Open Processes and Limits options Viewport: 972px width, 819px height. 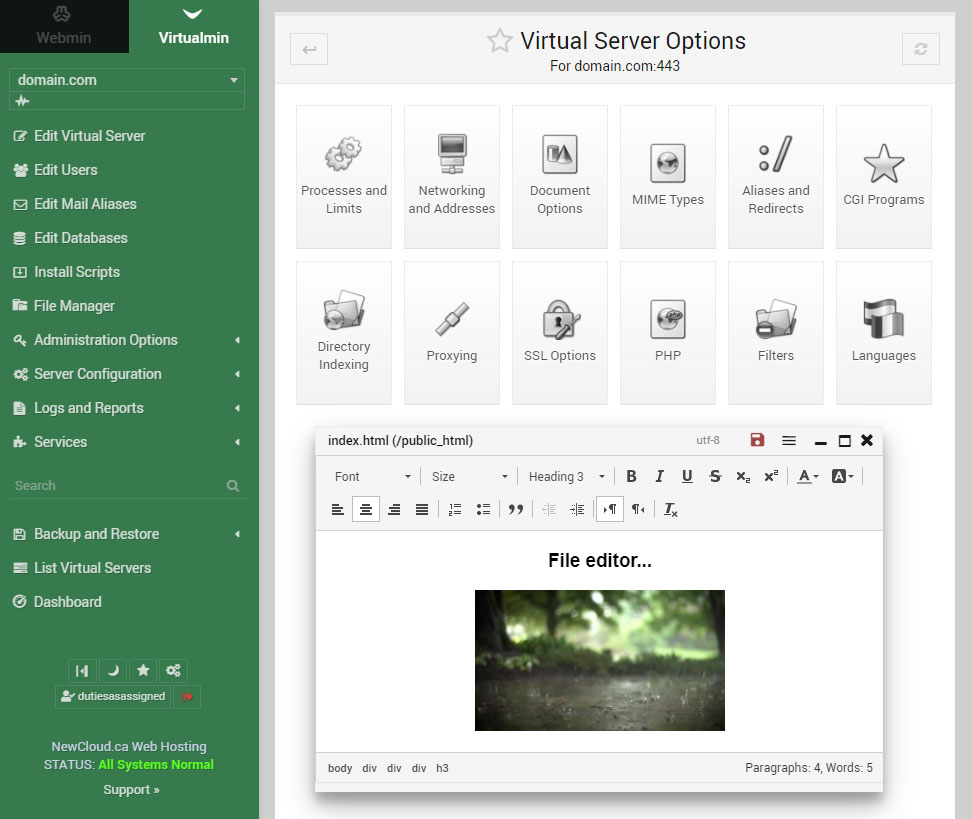click(x=343, y=177)
